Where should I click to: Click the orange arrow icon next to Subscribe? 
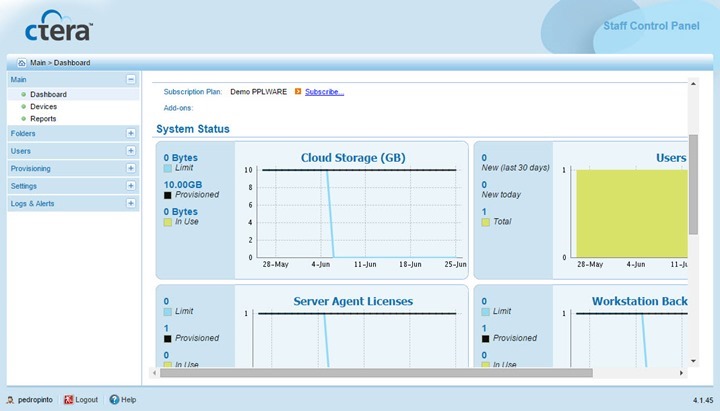[x=298, y=92]
